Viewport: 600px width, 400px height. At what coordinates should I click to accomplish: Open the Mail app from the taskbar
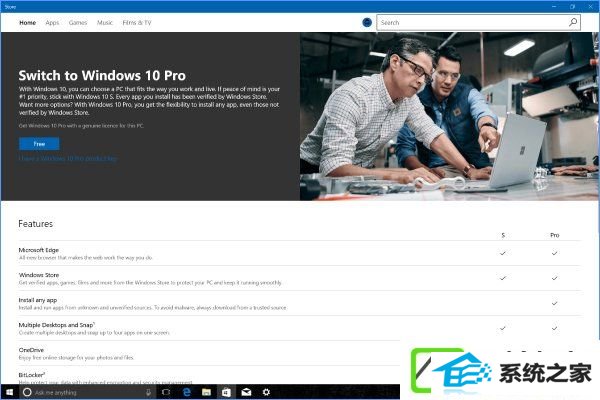[x=246, y=392]
